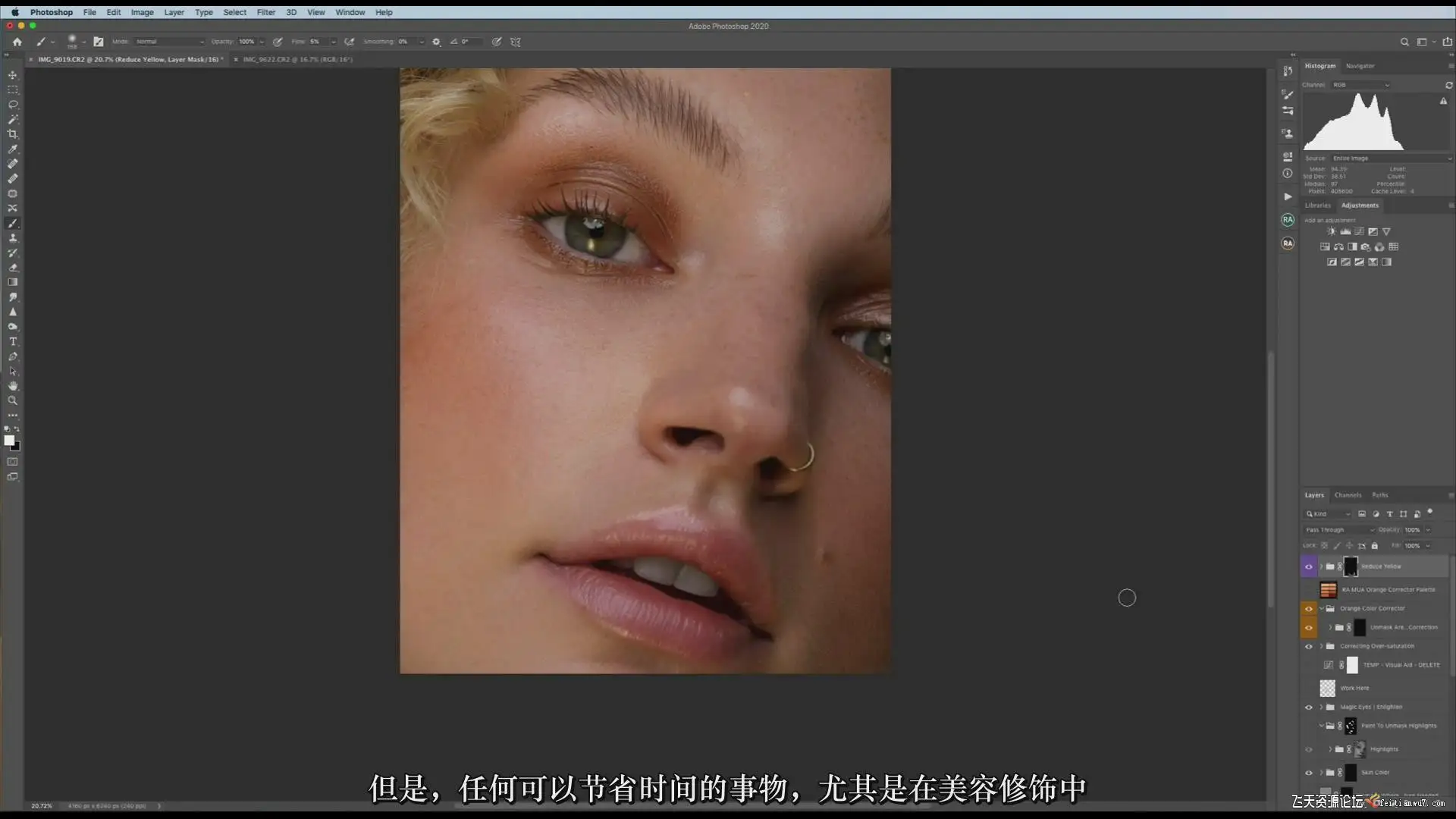Select the Reduce Yellow layer mask thumbnail

[1351, 566]
